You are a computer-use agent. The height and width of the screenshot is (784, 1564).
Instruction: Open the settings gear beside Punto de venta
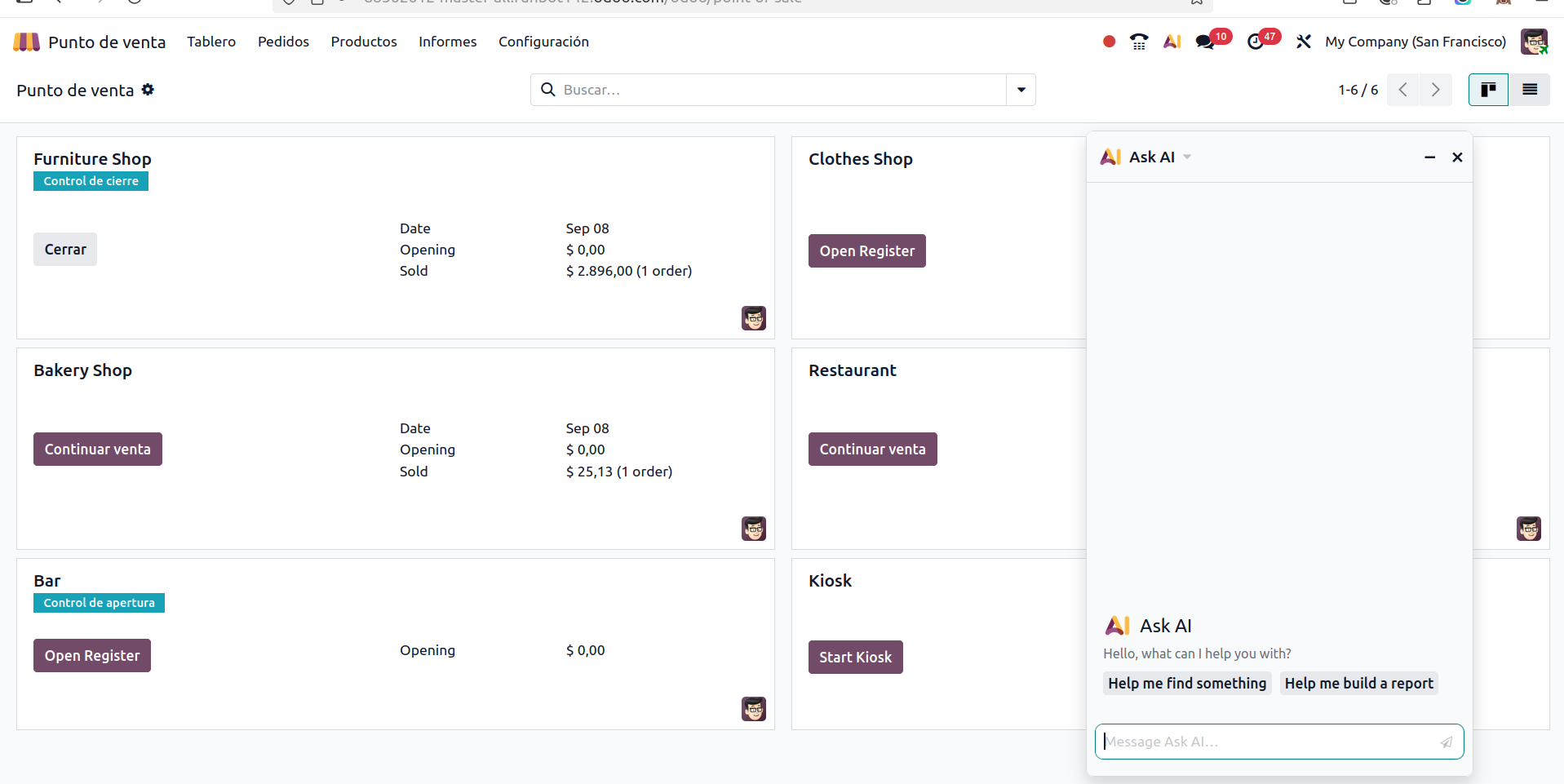coord(148,90)
